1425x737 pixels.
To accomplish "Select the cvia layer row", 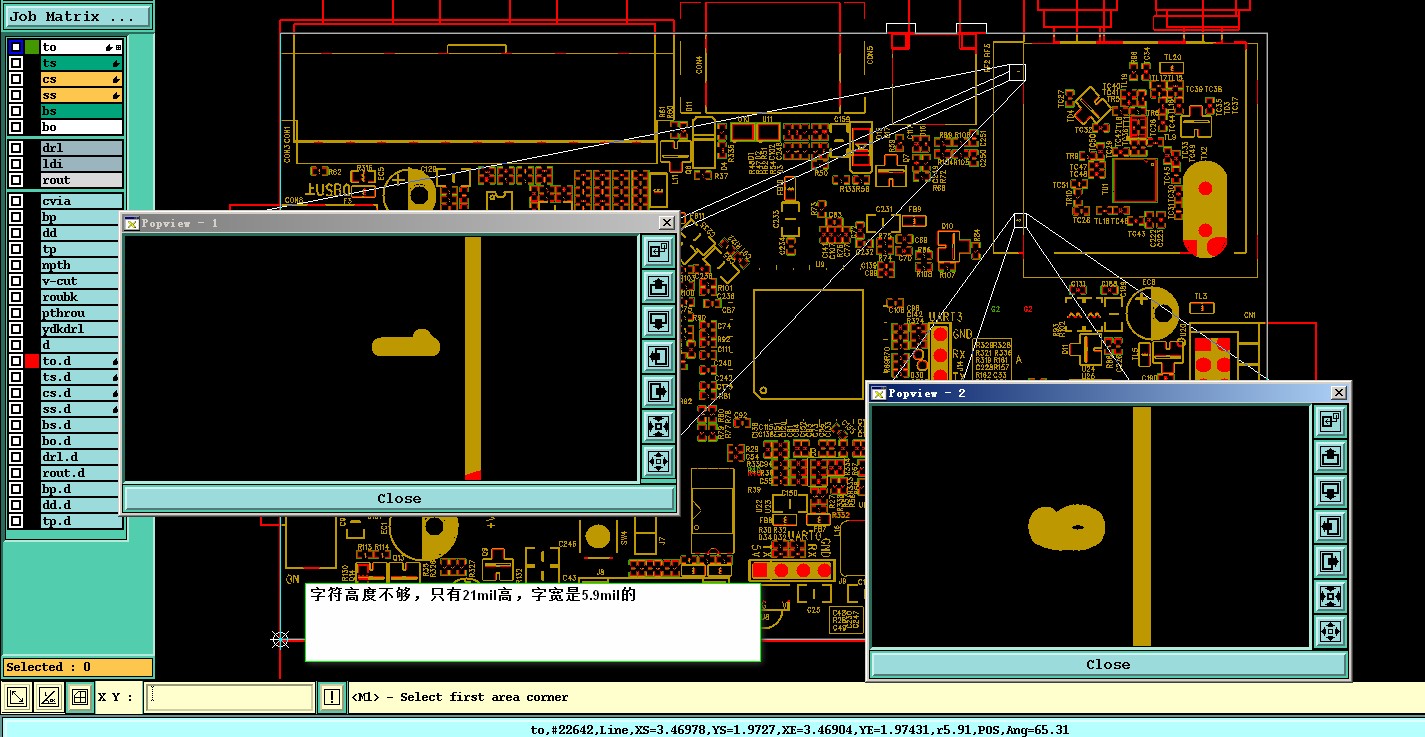I will pos(81,201).
